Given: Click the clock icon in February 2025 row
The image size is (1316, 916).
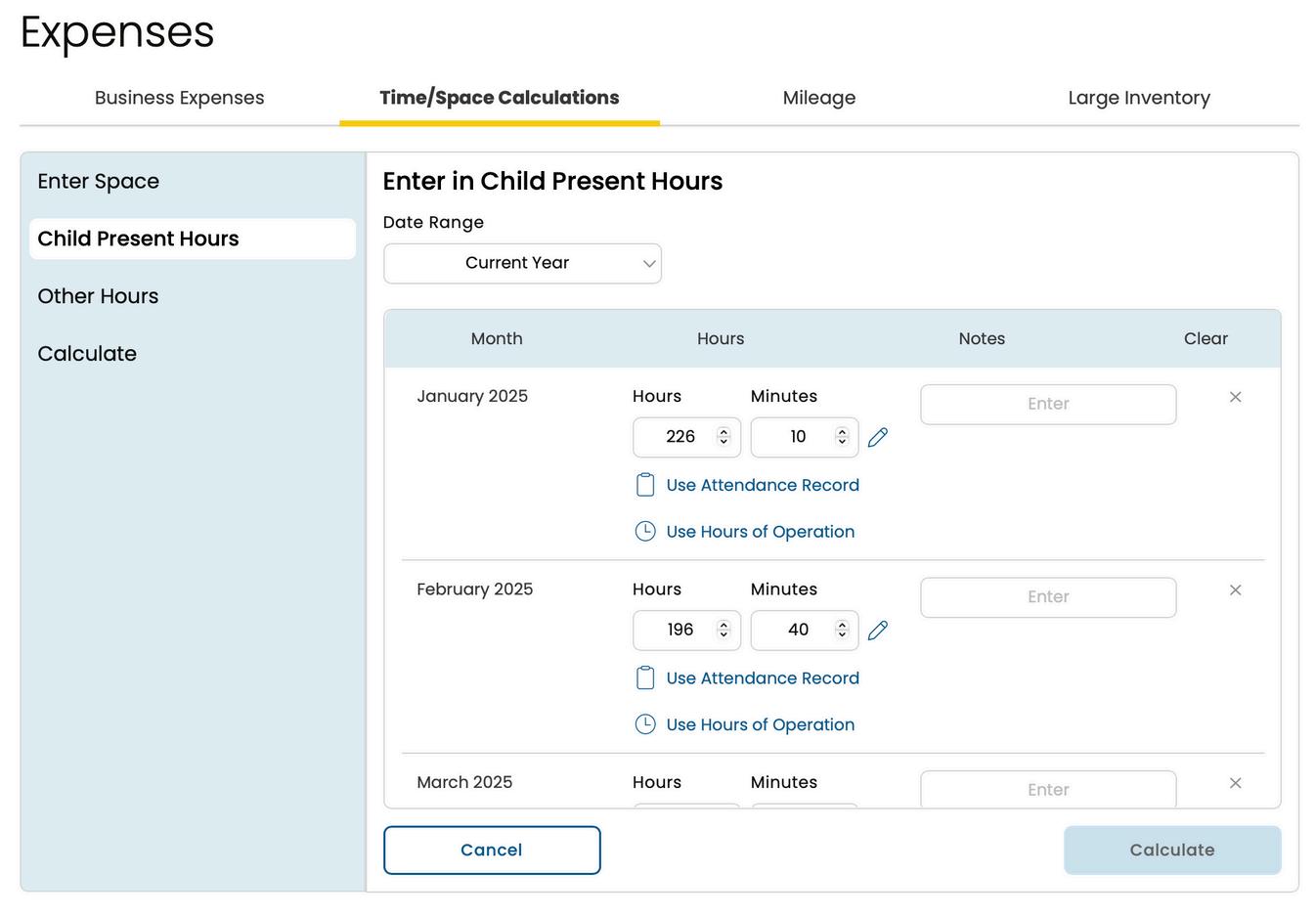Looking at the screenshot, I should [x=645, y=724].
